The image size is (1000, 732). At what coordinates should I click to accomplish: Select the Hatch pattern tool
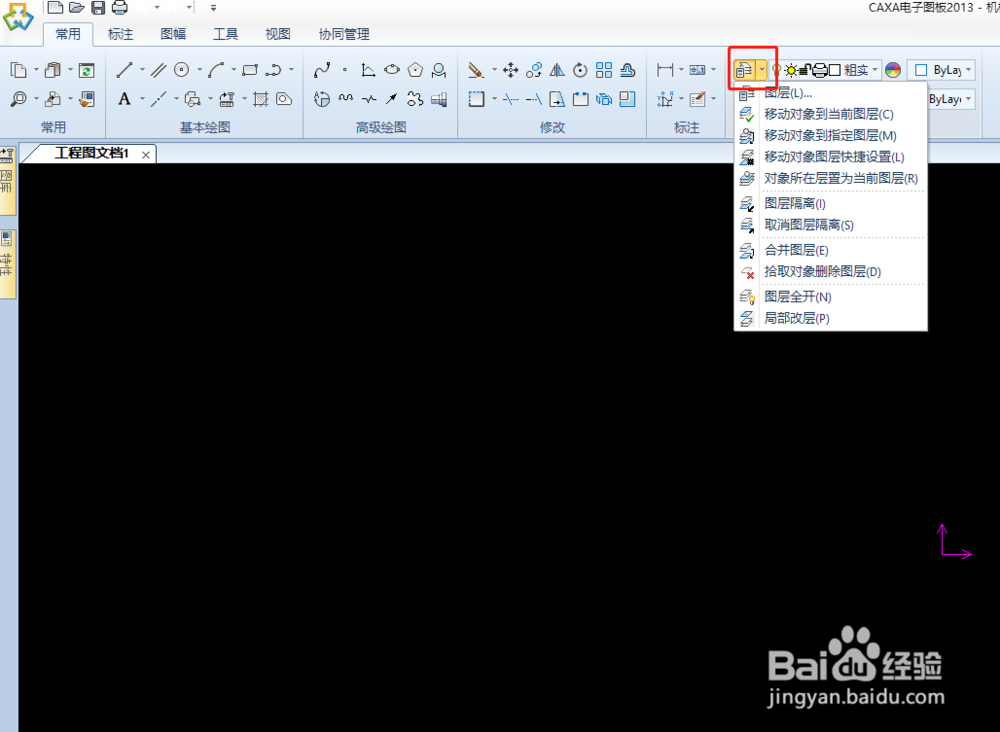coord(261,99)
